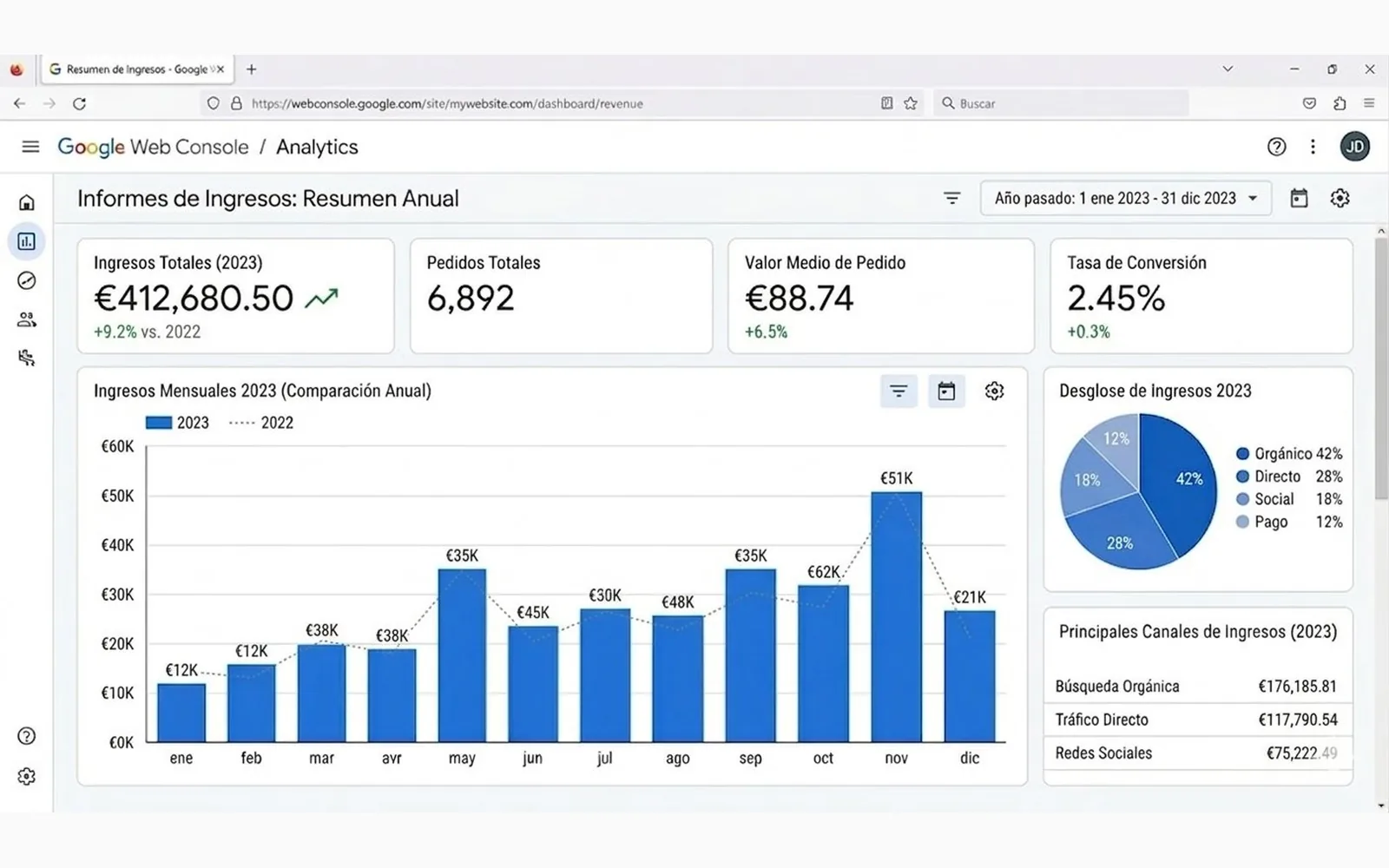Toggle the 2023 legend series
Screen dimensions: 1389x868
177,423
